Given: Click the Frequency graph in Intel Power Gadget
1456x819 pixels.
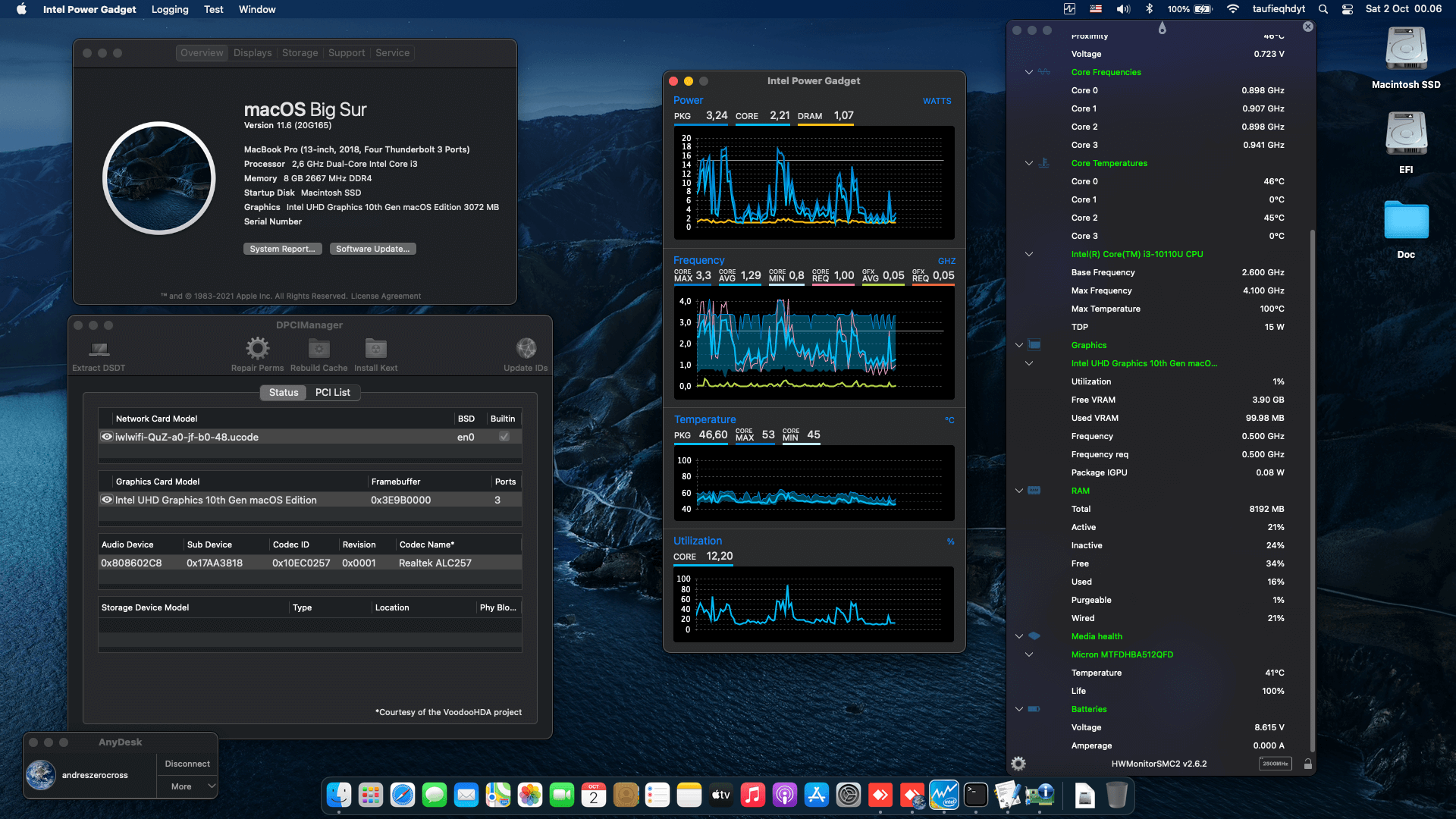Looking at the screenshot, I should 814,344.
